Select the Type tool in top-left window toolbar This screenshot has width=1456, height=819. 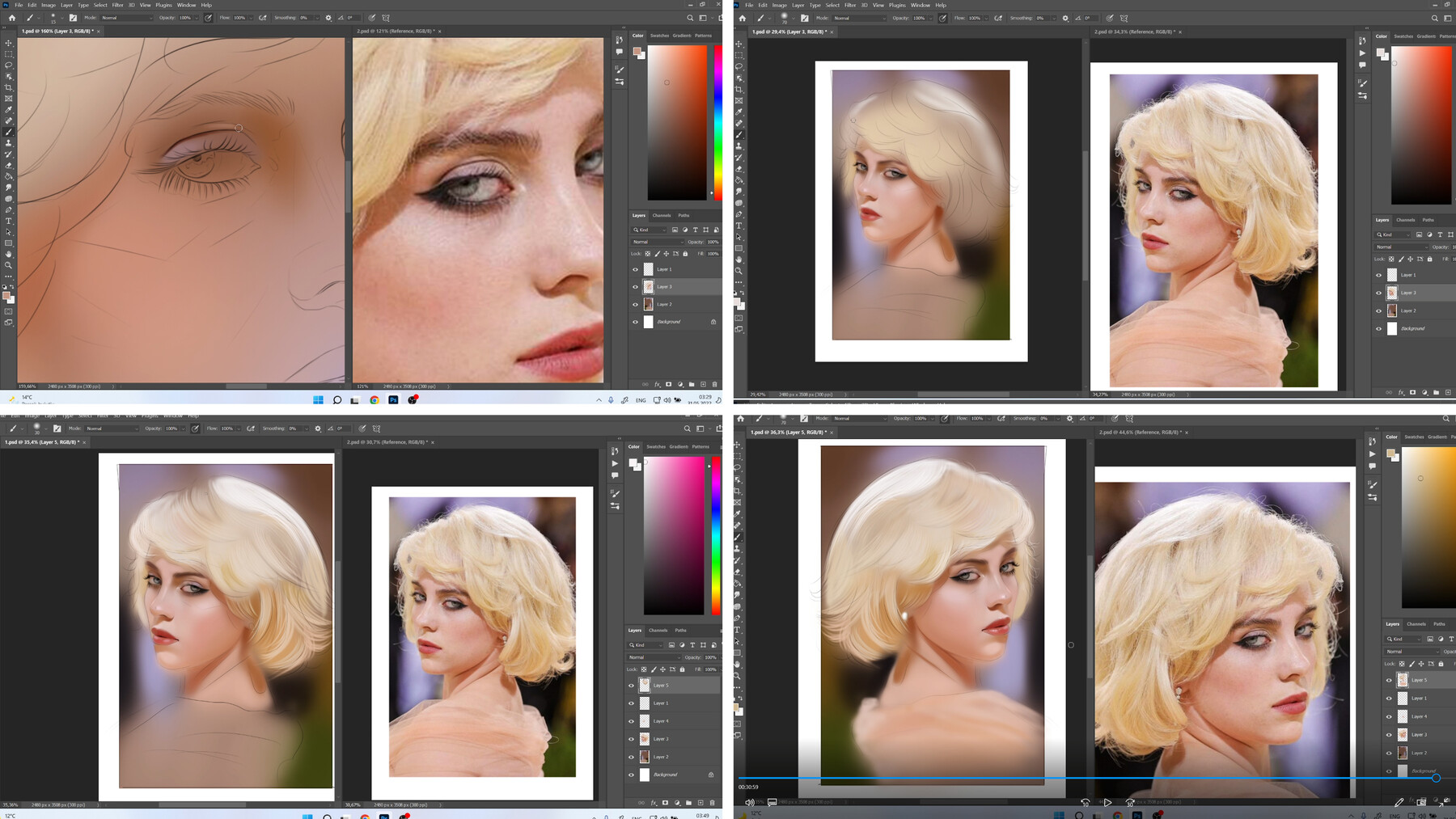click(x=9, y=221)
